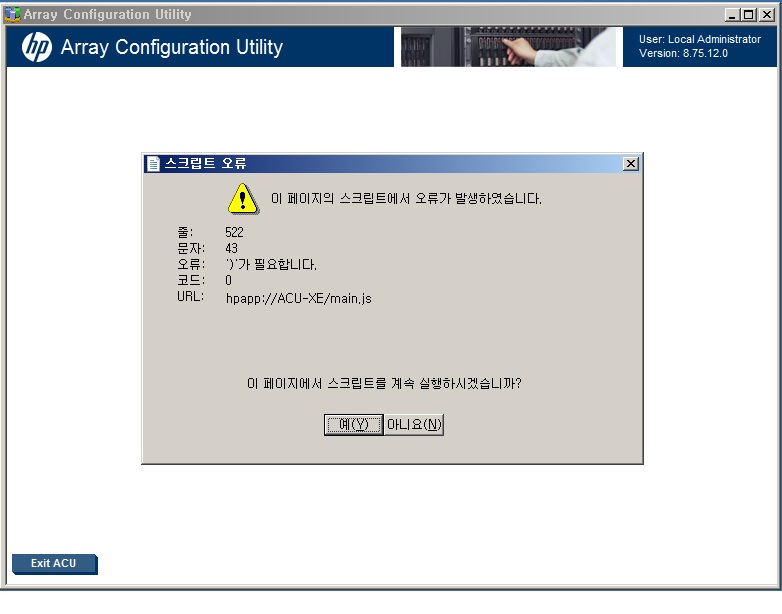The height and width of the screenshot is (614, 782).
Task: Maximize the Array Configuration Utility window
Action: coord(749,14)
